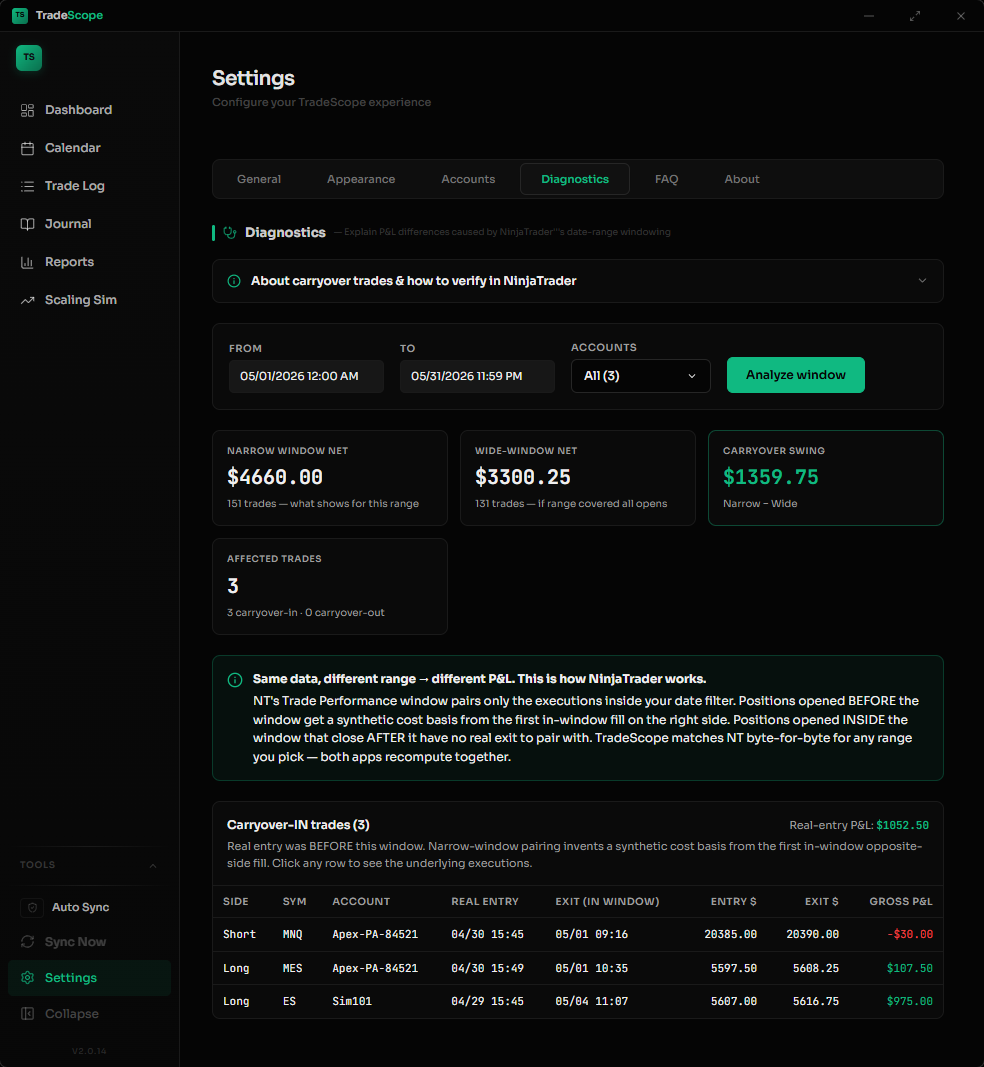Collapse the TOOLS section chevron

(152, 866)
